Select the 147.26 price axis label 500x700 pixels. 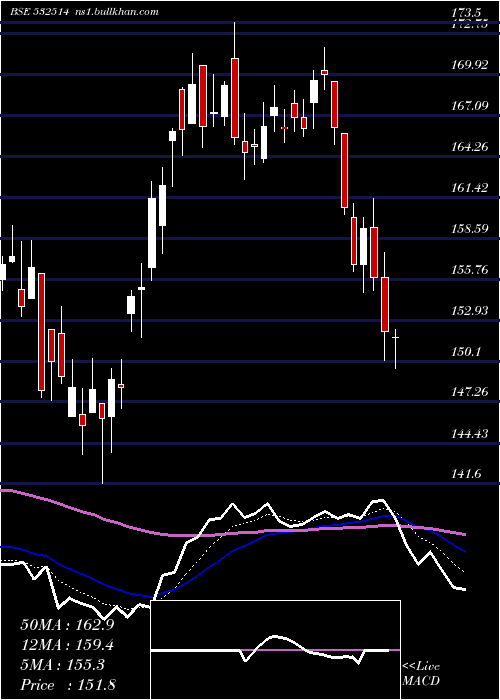point(470,392)
